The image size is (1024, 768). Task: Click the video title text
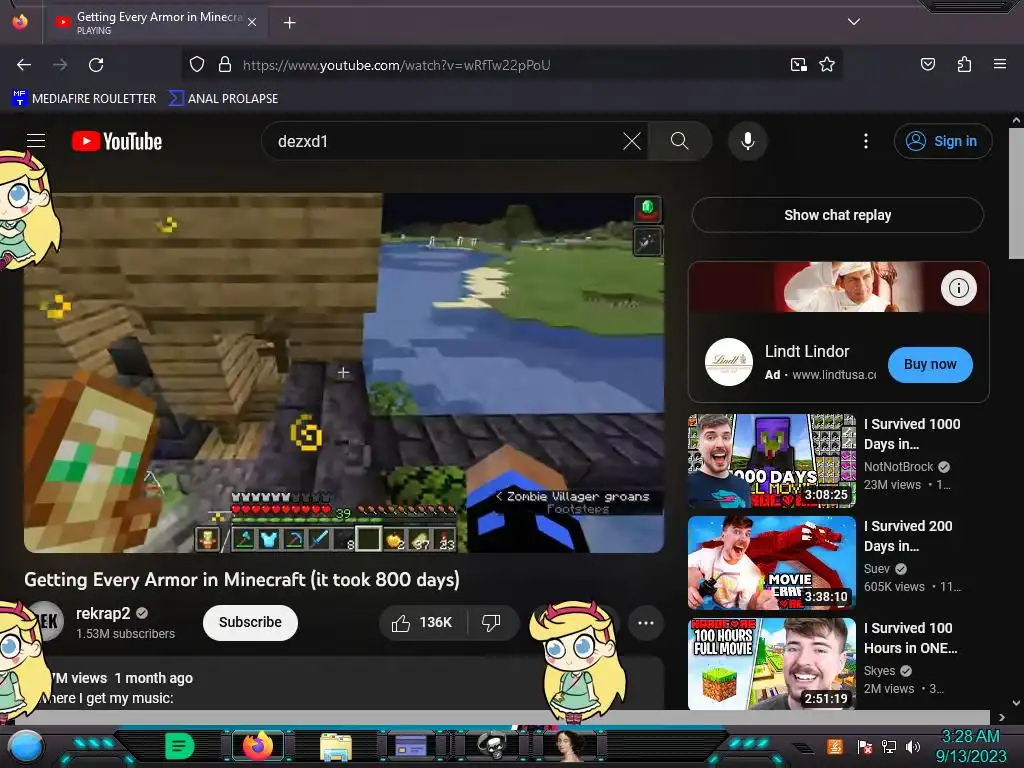click(242, 579)
